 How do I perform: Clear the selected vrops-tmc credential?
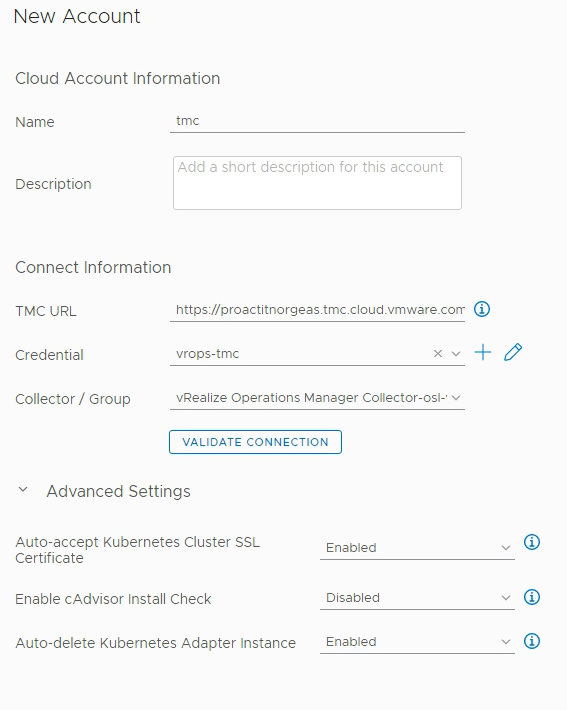(437, 354)
